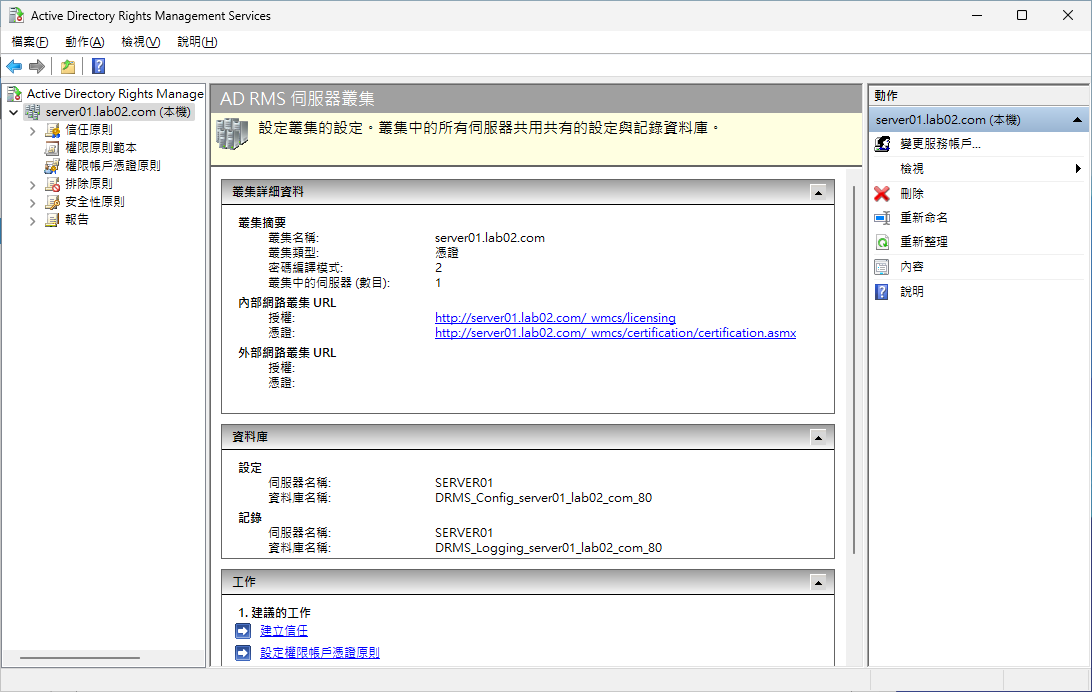Click the center pane vertical scrollbar
The width and height of the screenshot is (1092, 692).
(x=854, y=369)
